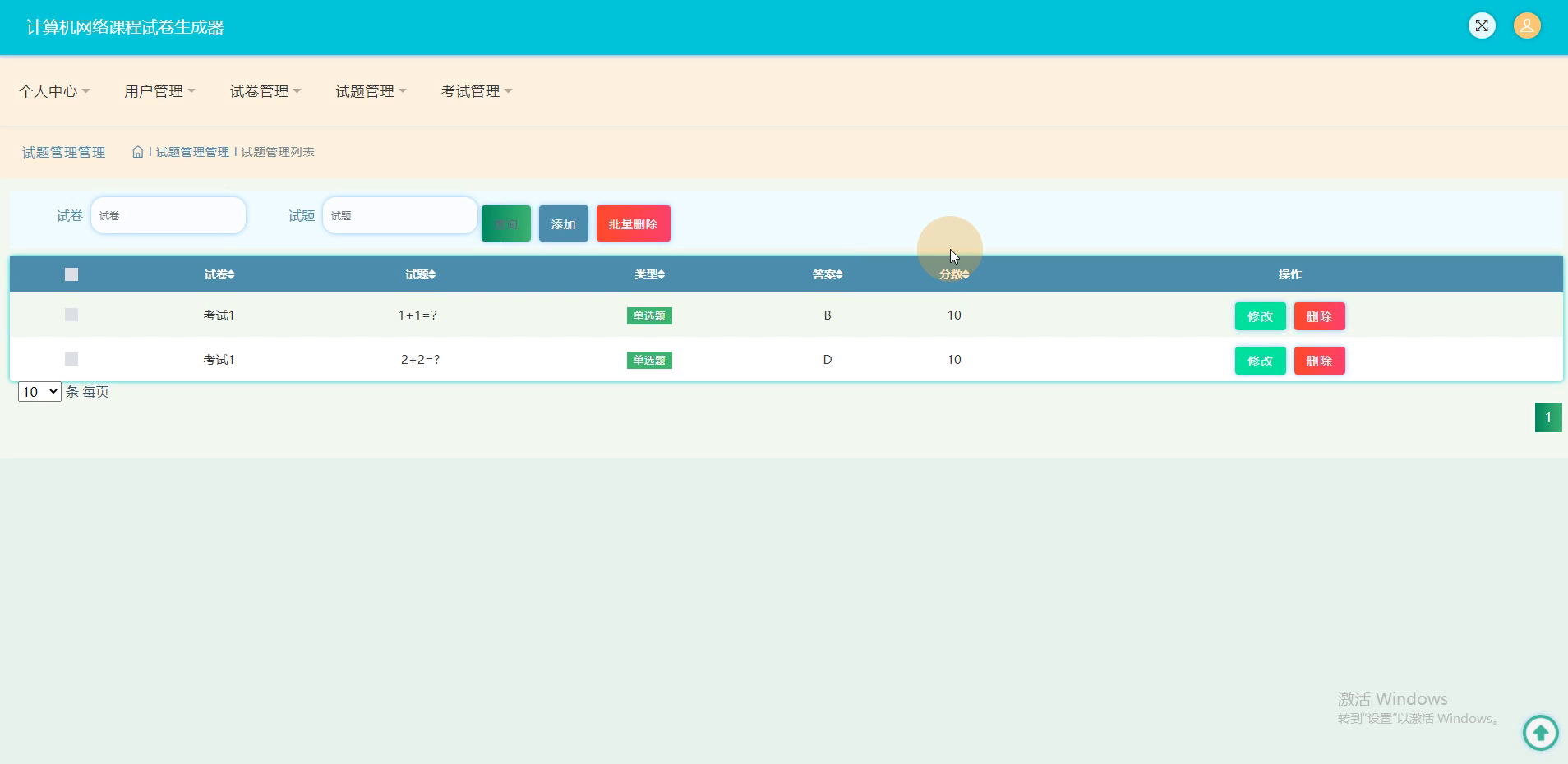Click 修改 for the 2+2=? row
Viewport: 1568px width, 764px height.
pyautogui.click(x=1260, y=361)
